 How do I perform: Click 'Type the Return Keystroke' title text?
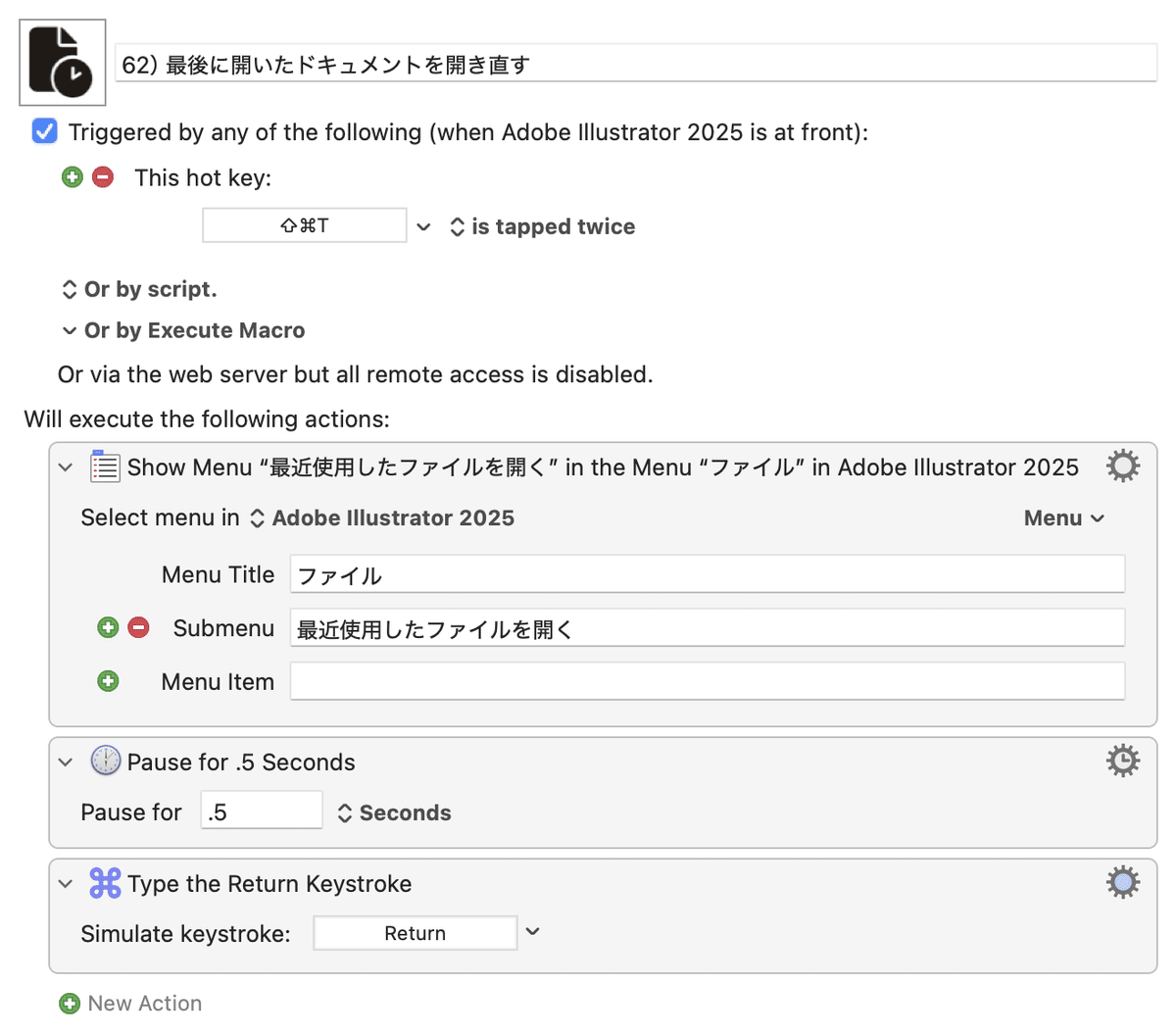tap(269, 884)
